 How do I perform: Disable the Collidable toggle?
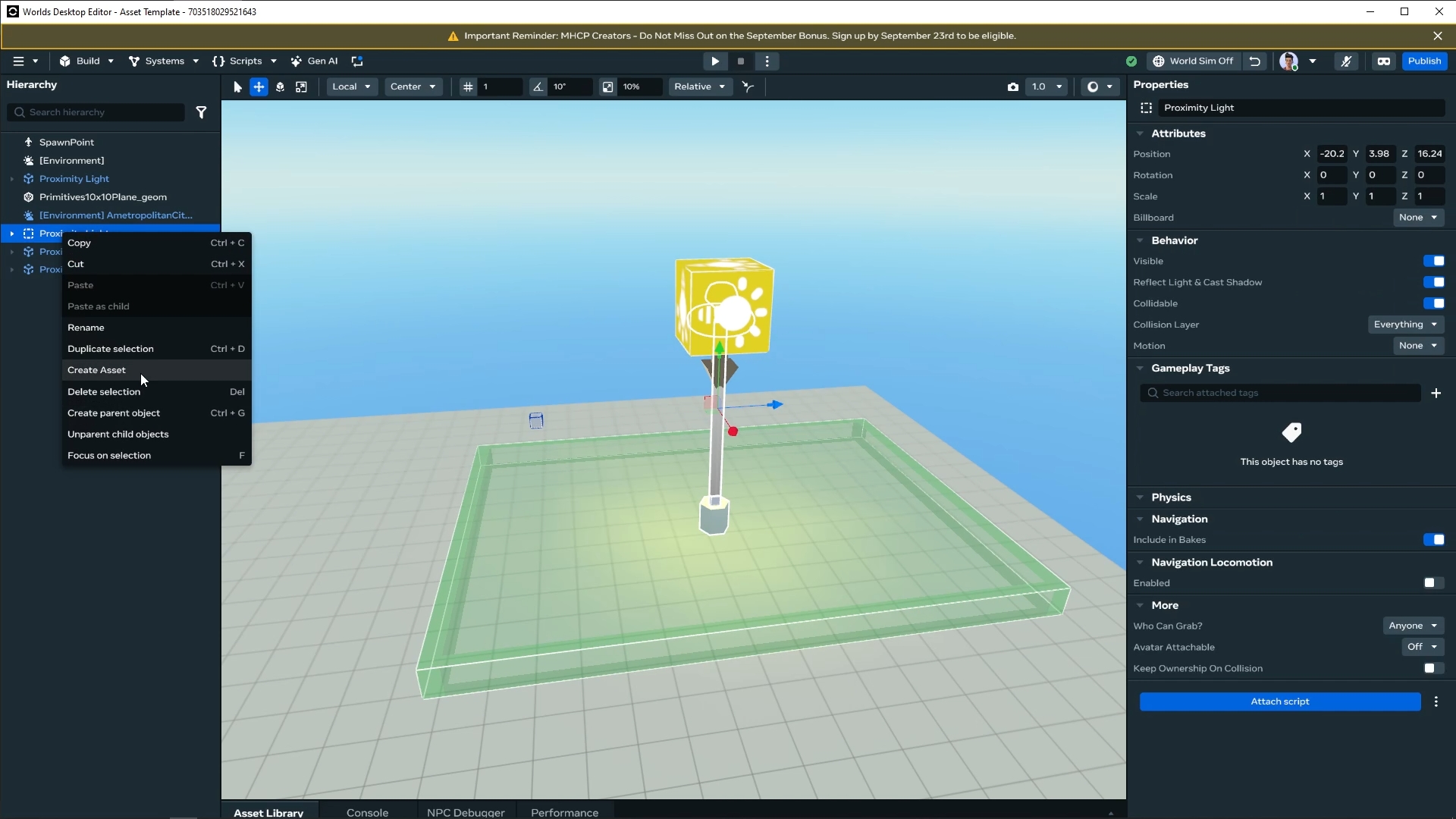click(x=1433, y=303)
